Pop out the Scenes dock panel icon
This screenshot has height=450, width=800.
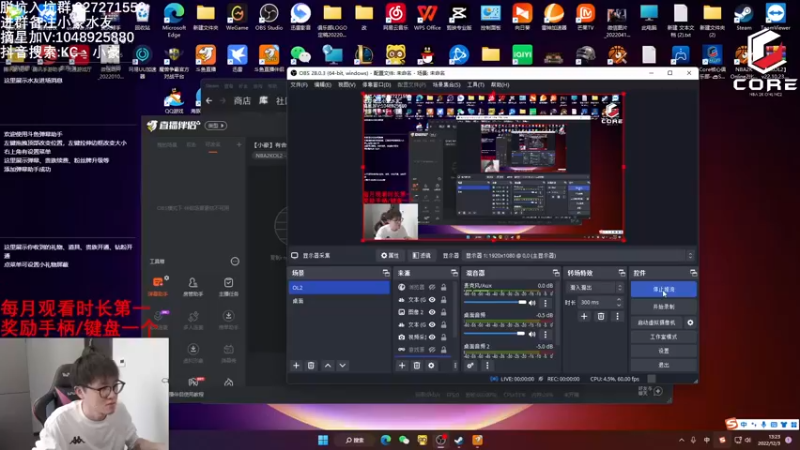(386, 273)
